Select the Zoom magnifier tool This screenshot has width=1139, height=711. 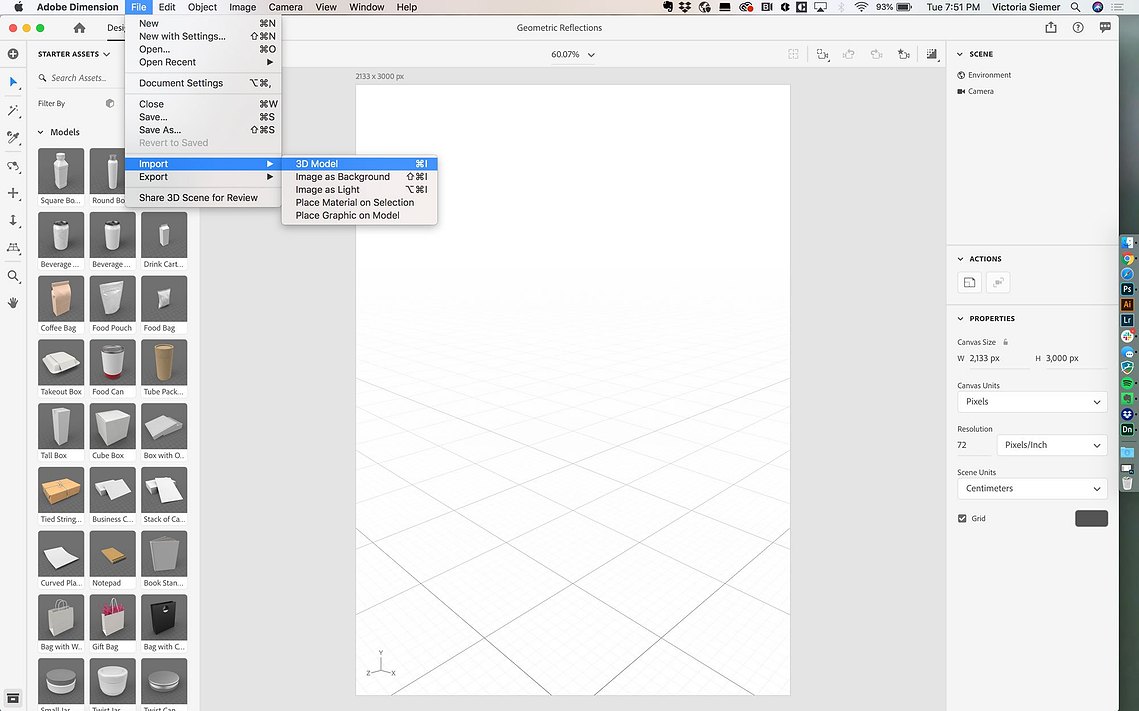(13, 276)
